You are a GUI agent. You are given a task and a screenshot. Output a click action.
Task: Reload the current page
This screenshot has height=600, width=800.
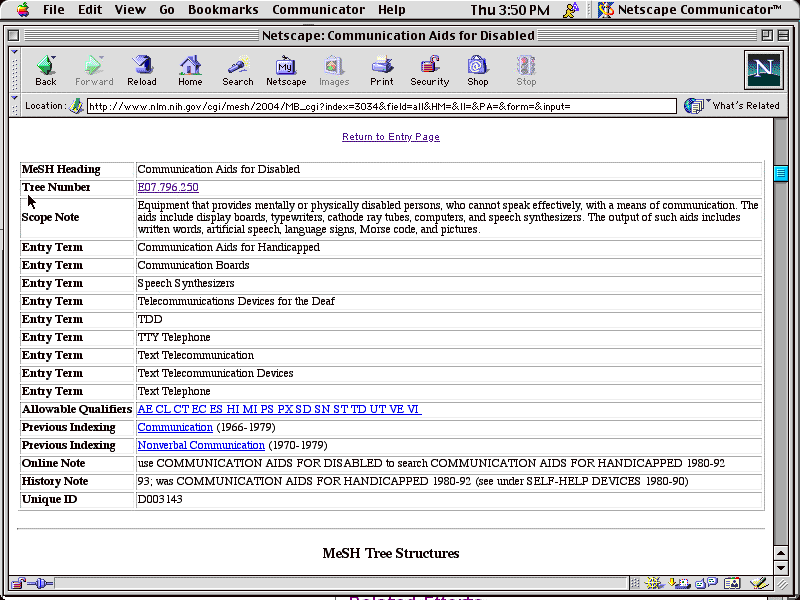tap(142, 70)
